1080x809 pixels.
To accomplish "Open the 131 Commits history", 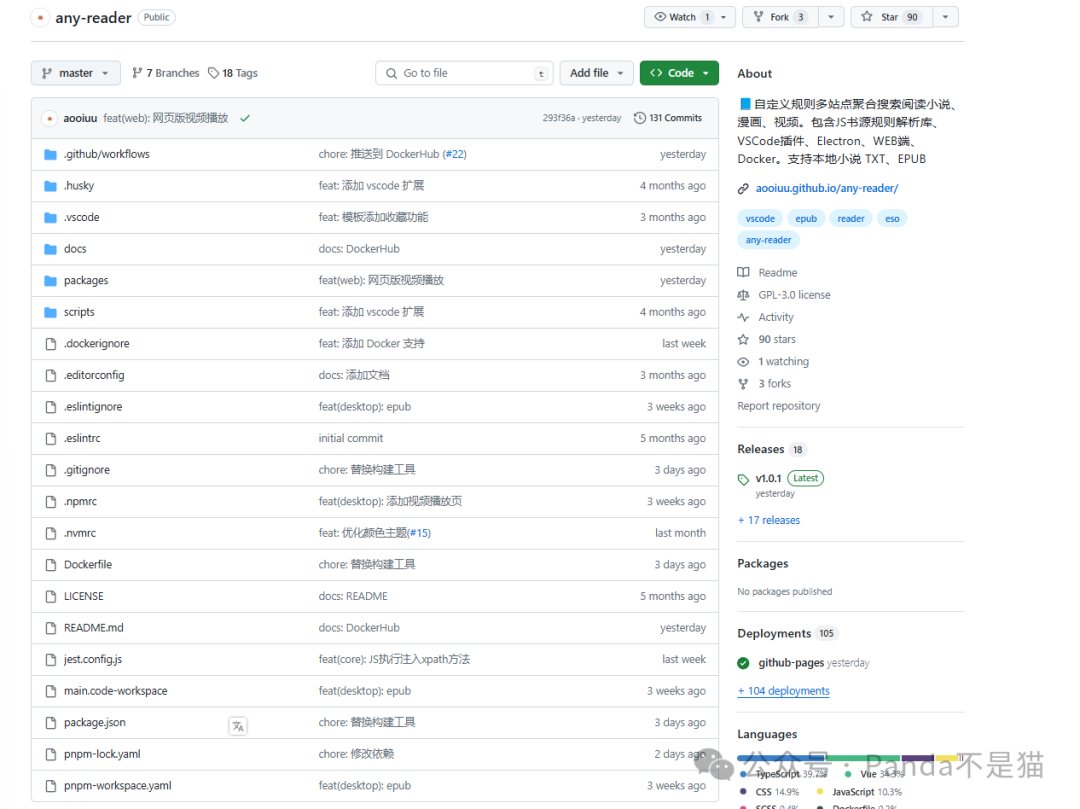I will point(668,118).
